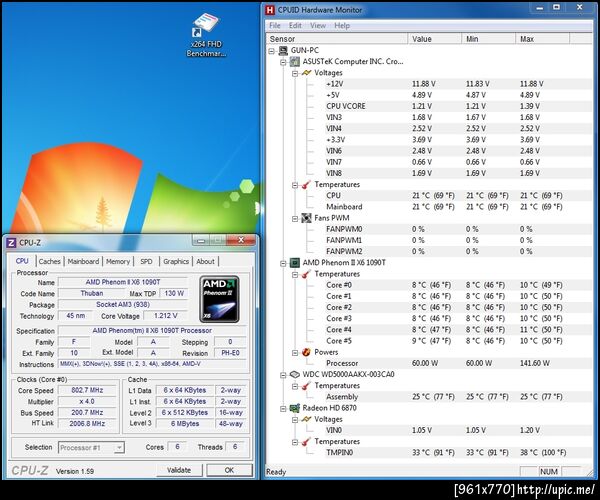Select the CPU tab in CPU-Z
Screen dimensions: 600x500
tap(22, 261)
